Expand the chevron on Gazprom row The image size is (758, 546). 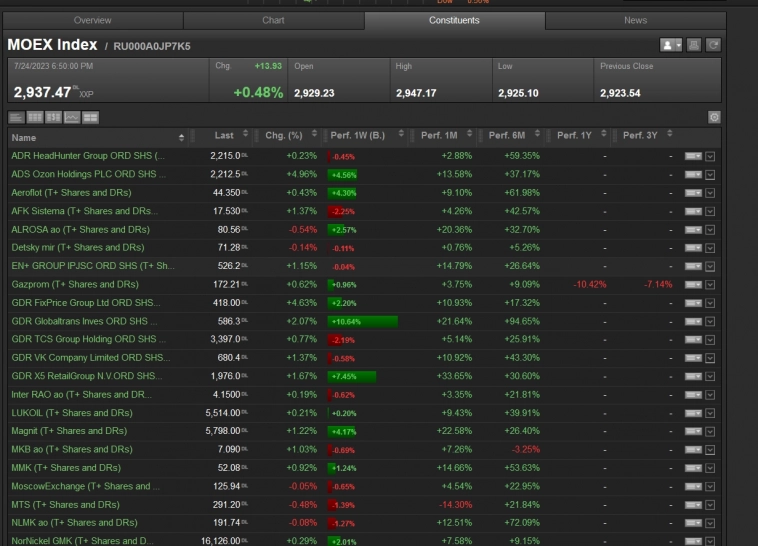(x=710, y=284)
